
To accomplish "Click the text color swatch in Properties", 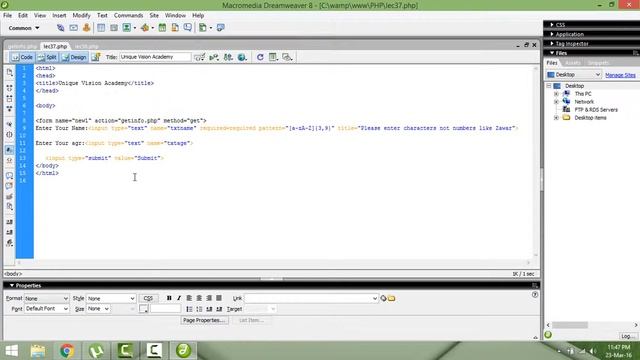I will click(143, 309).
